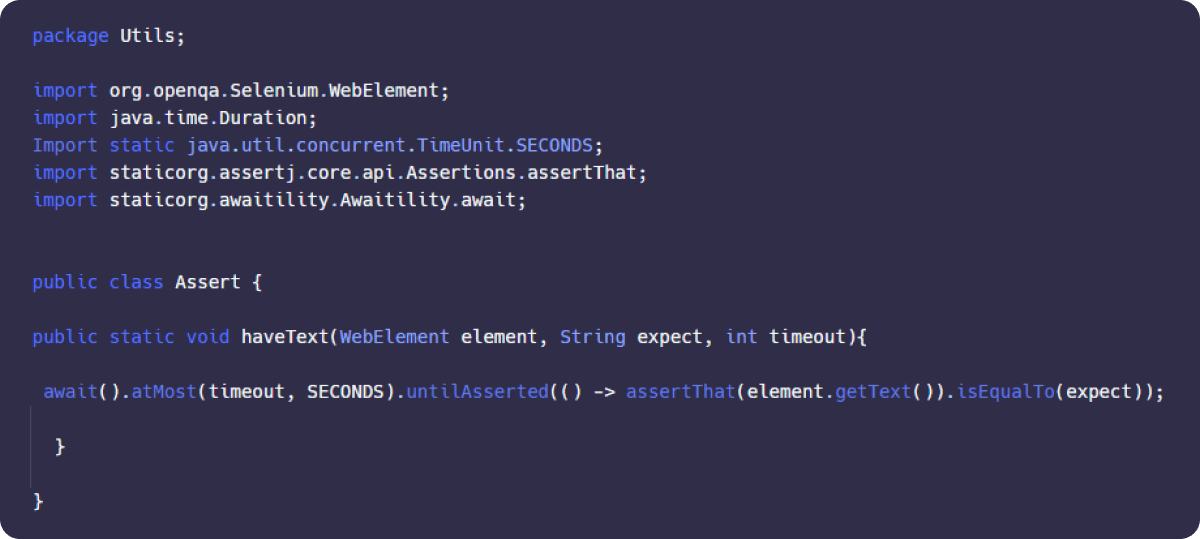
Task: Click the org.openqa.Selenium.WebElement import path
Action: [279, 91]
